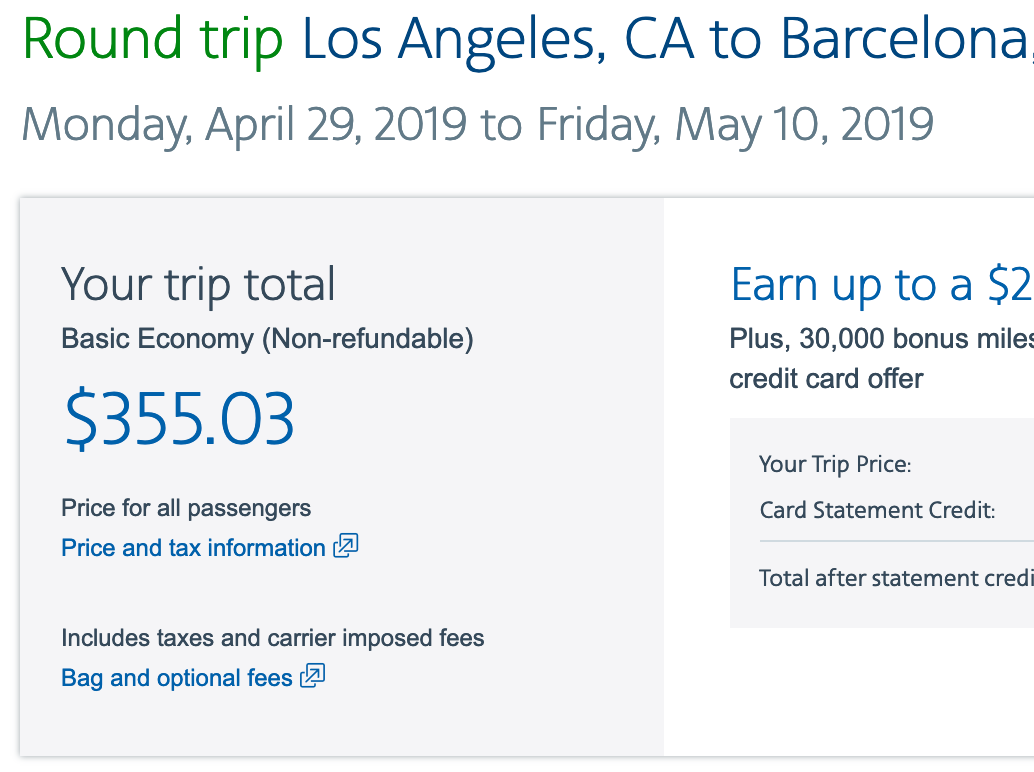Click the Card Statement Credit row label
The width and height of the screenshot is (1034, 772).
pos(877,511)
